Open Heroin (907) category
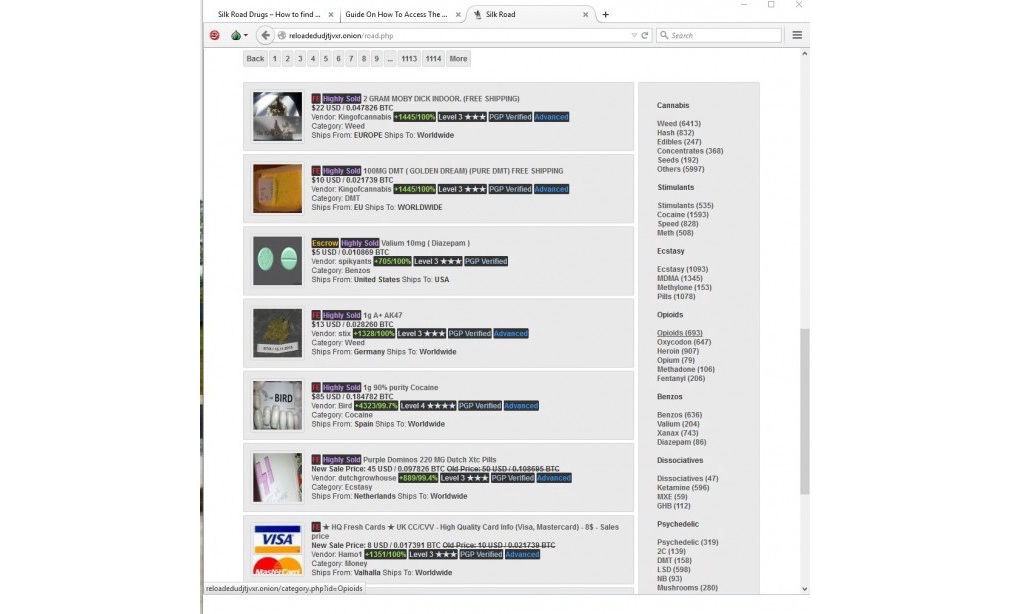 click(678, 351)
